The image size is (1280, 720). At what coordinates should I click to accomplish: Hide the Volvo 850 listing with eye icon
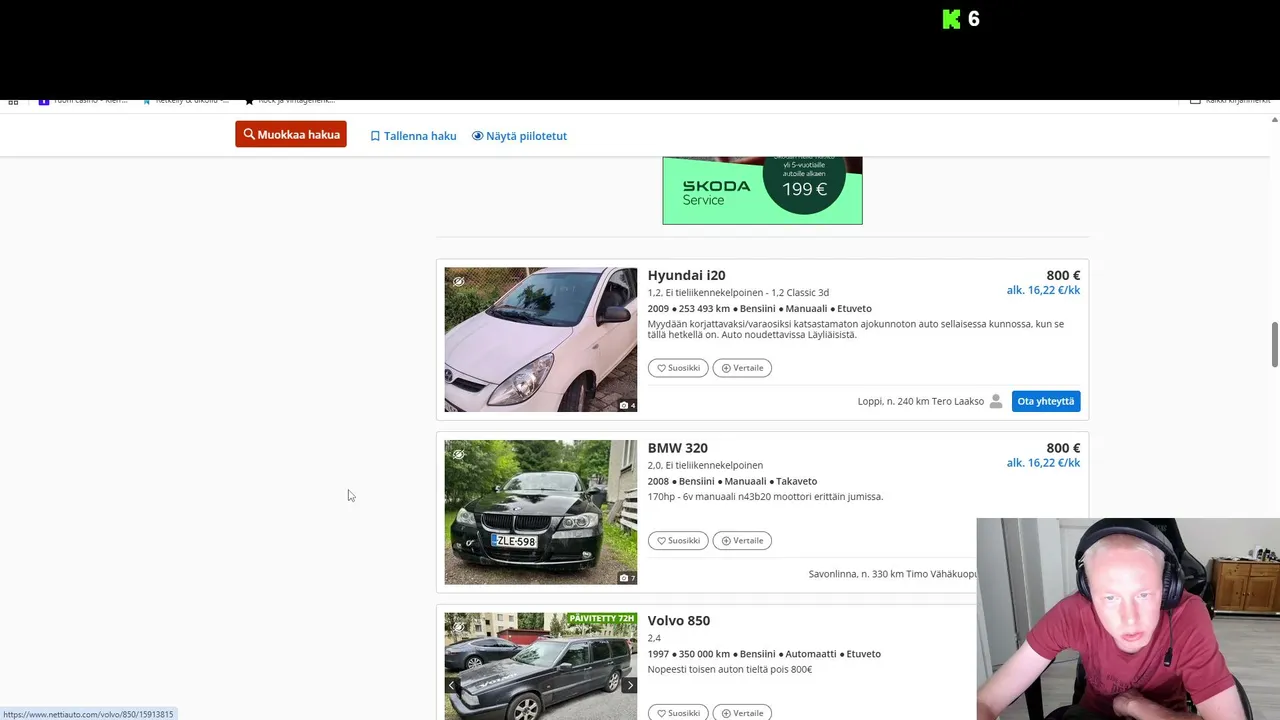pos(458,627)
